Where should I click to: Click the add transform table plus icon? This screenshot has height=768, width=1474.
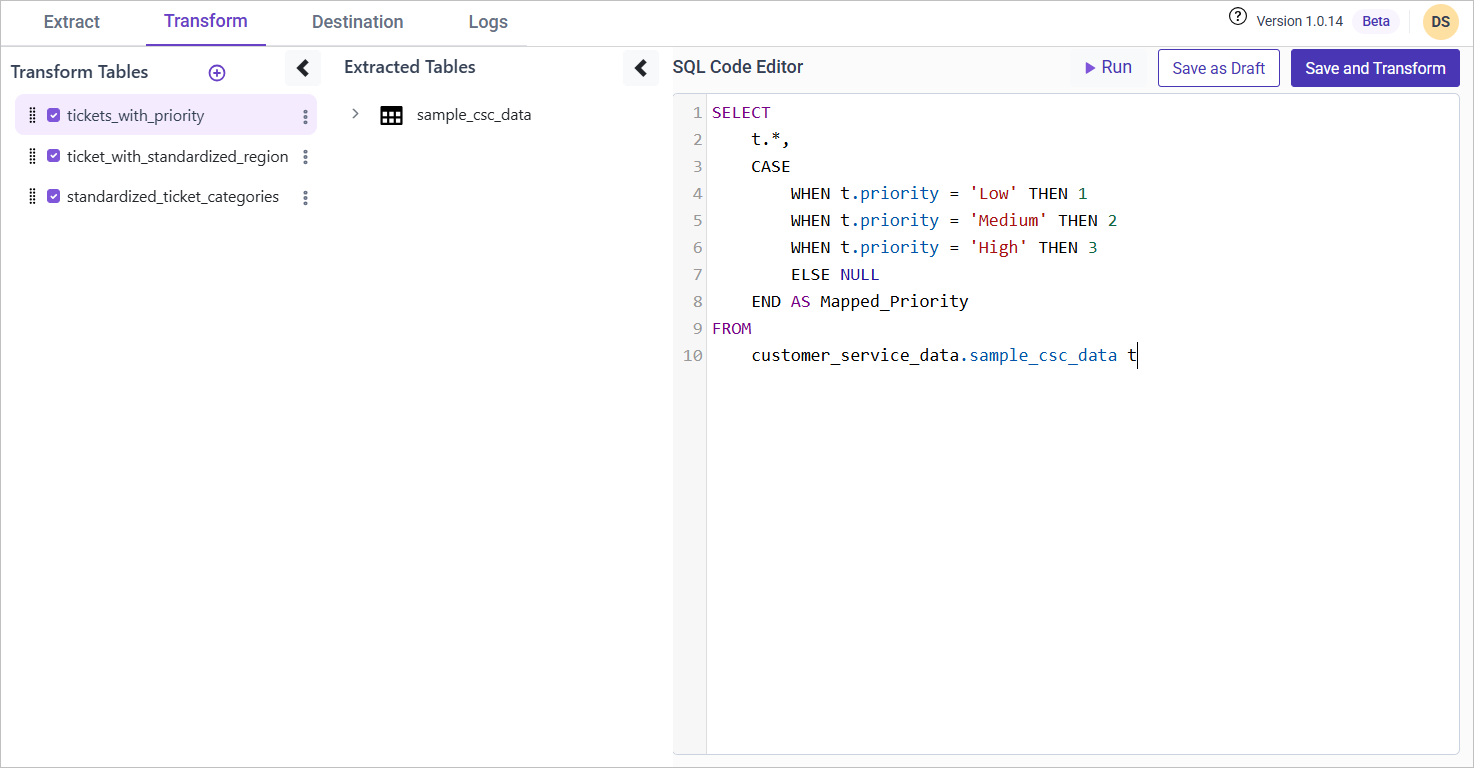tap(217, 73)
